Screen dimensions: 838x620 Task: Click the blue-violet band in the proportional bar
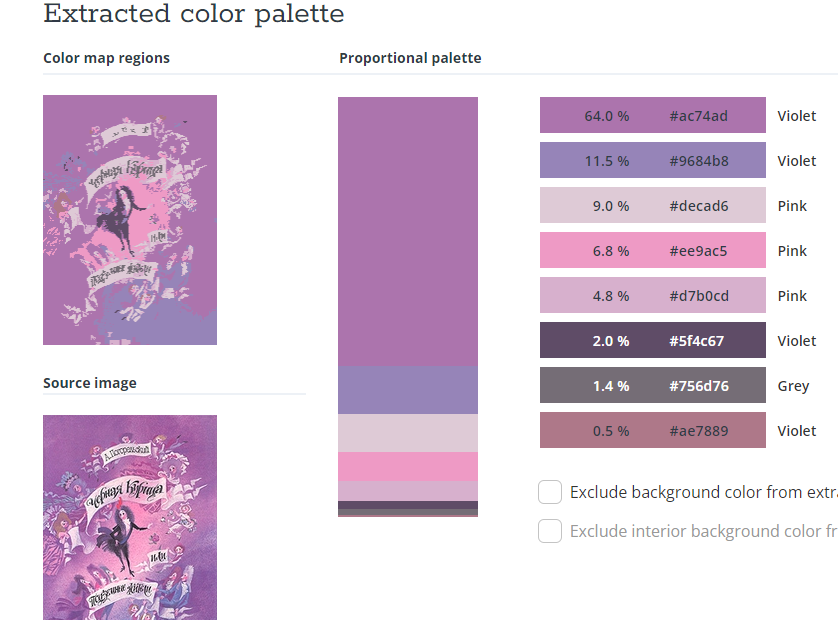(x=408, y=390)
